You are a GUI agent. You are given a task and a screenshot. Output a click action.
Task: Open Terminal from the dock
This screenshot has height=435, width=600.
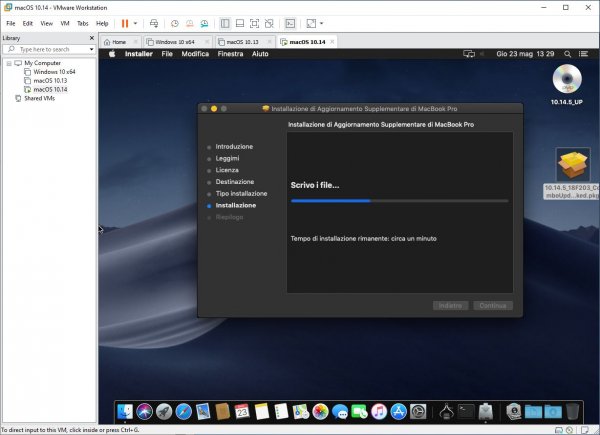(x=465, y=411)
